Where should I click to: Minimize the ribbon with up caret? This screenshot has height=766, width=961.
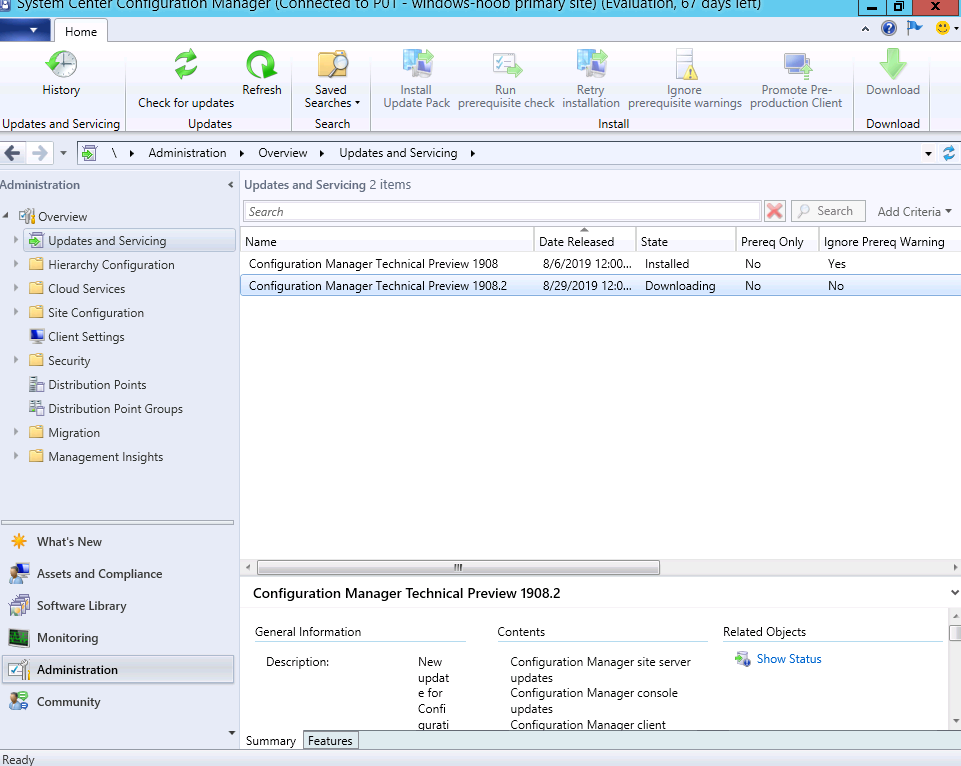[x=865, y=28]
